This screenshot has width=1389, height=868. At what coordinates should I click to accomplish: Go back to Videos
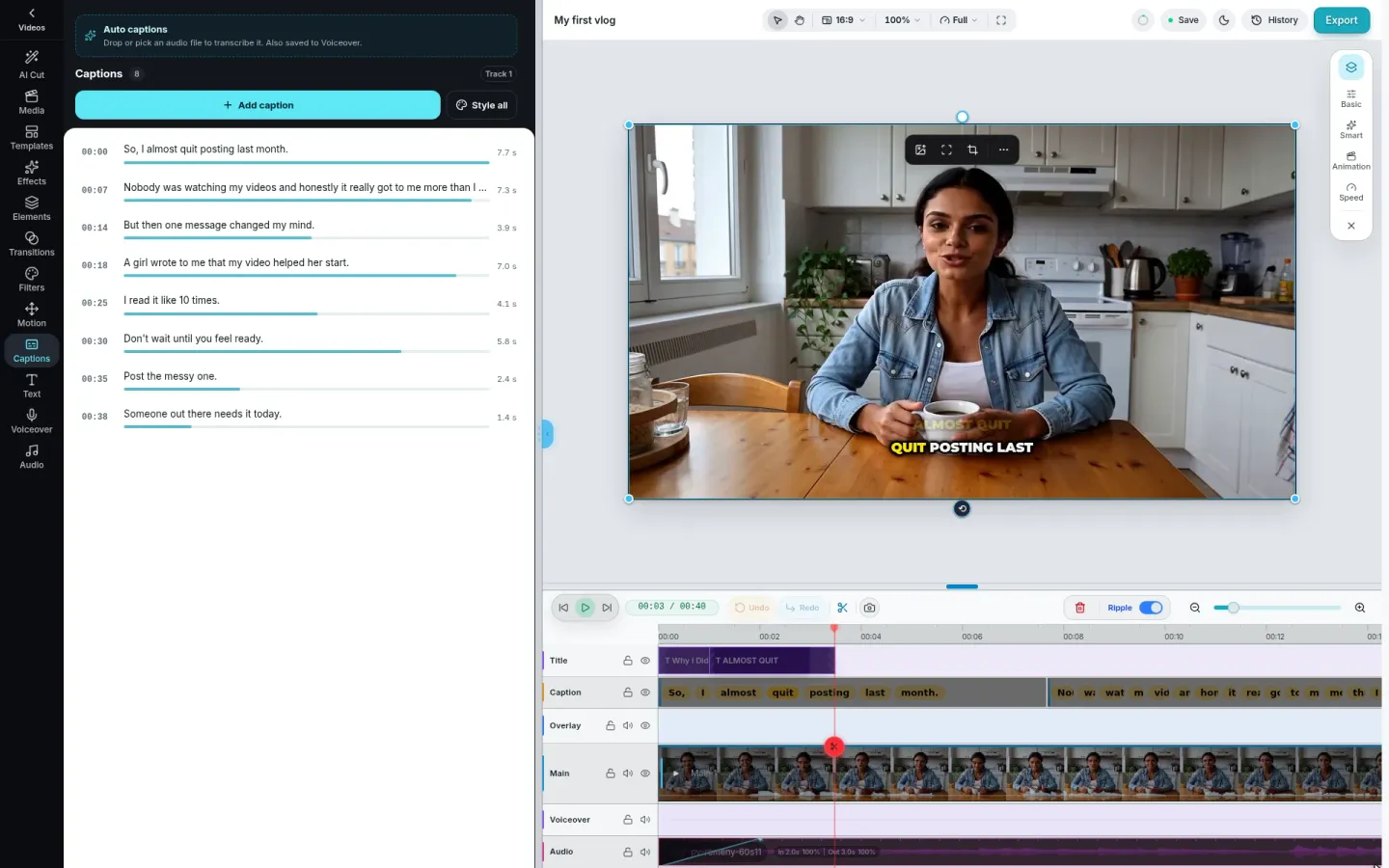coord(32,19)
